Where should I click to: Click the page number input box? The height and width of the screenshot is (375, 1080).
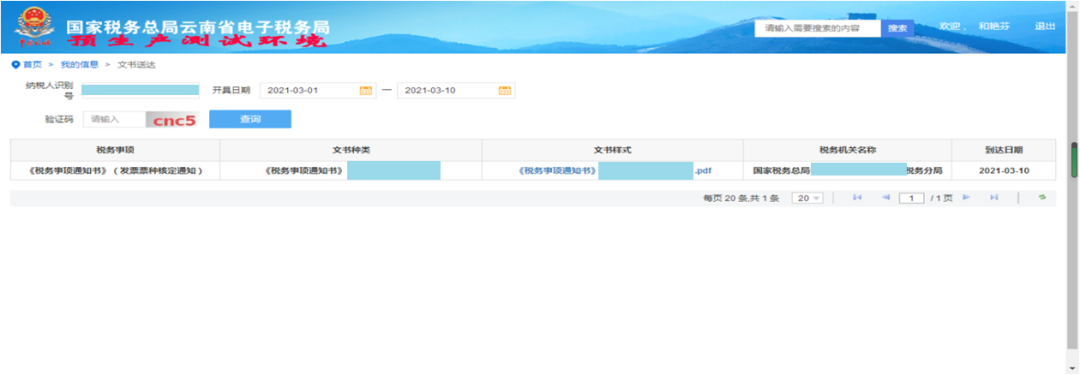point(912,199)
